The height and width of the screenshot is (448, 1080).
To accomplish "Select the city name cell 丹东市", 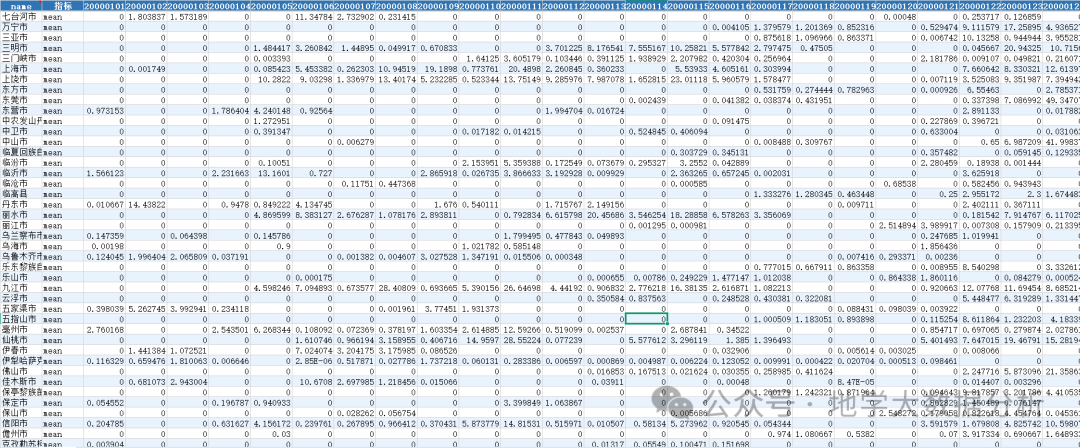I will click(21, 204).
